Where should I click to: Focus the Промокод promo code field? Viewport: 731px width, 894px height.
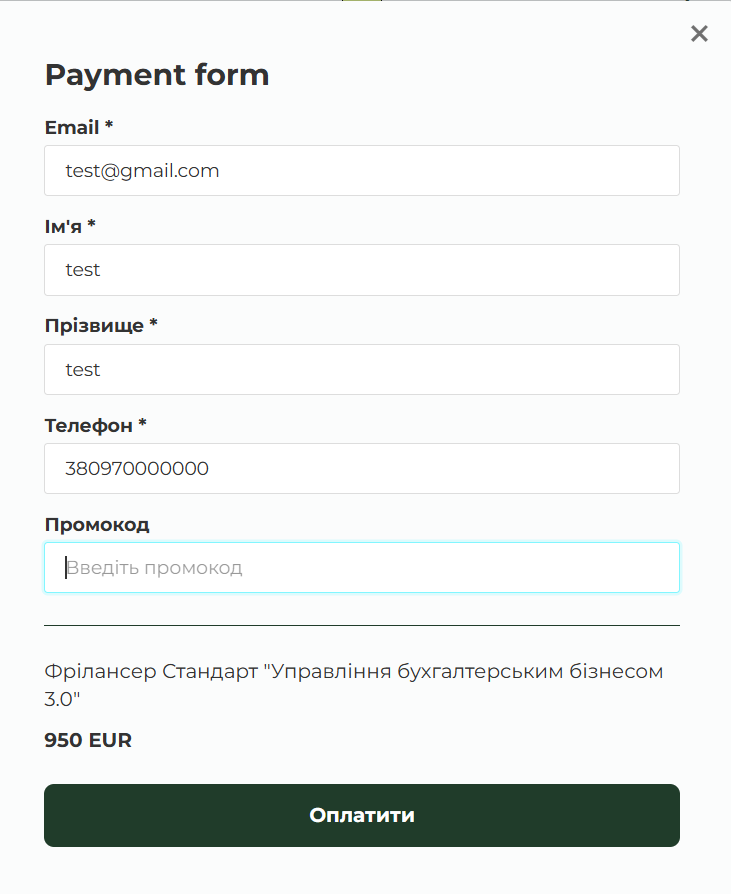pos(362,568)
